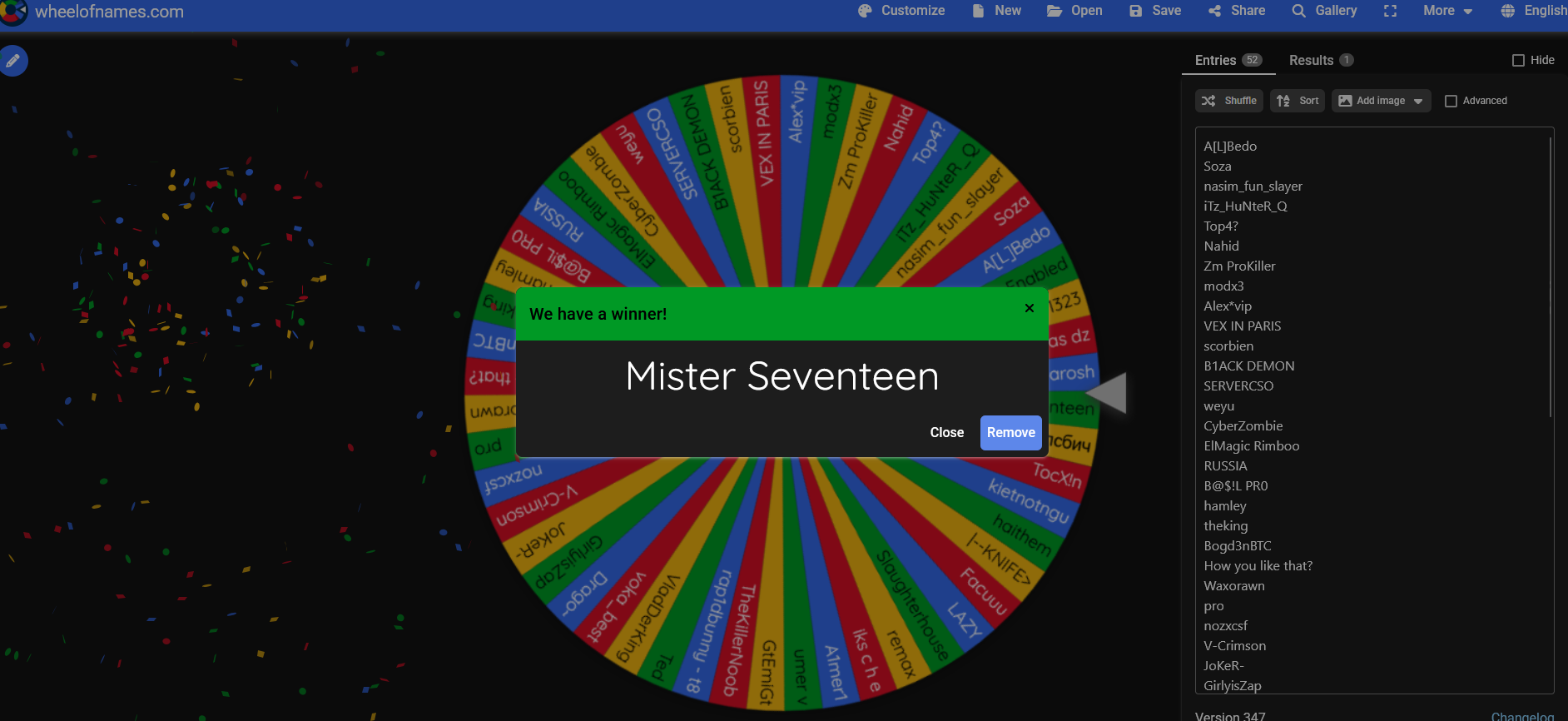The height and width of the screenshot is (721, 1568).
Task: Open the English language selector
Action: pos(1534,11)
